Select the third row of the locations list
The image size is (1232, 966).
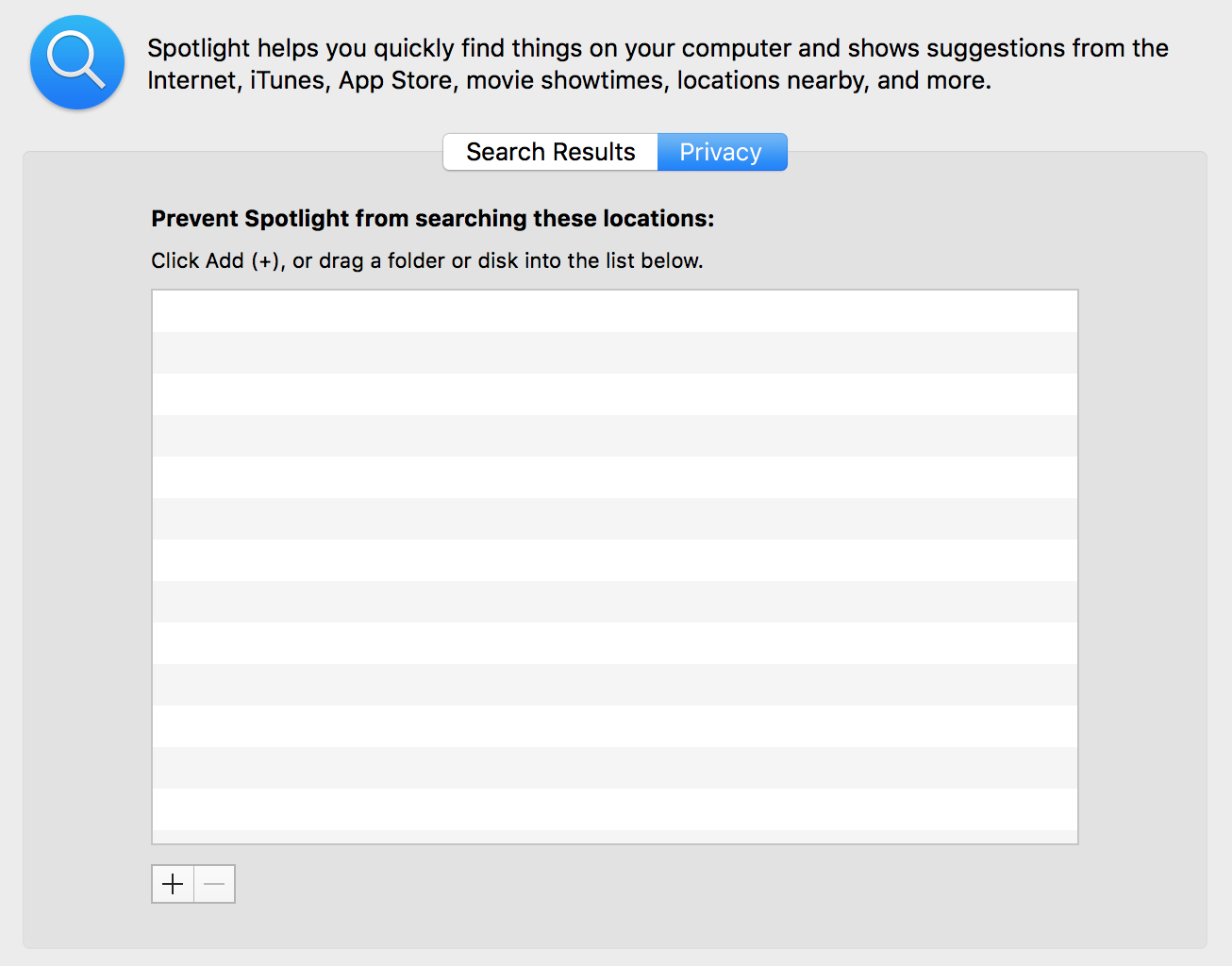614,394
